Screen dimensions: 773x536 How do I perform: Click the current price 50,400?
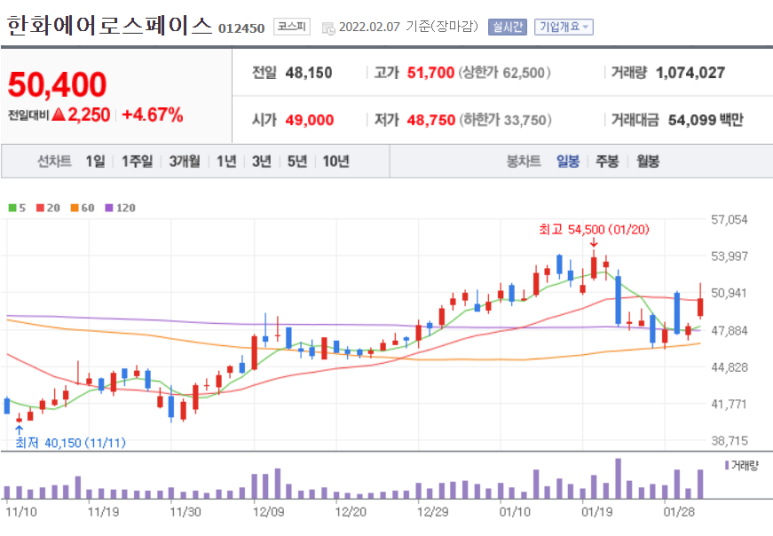57,84
